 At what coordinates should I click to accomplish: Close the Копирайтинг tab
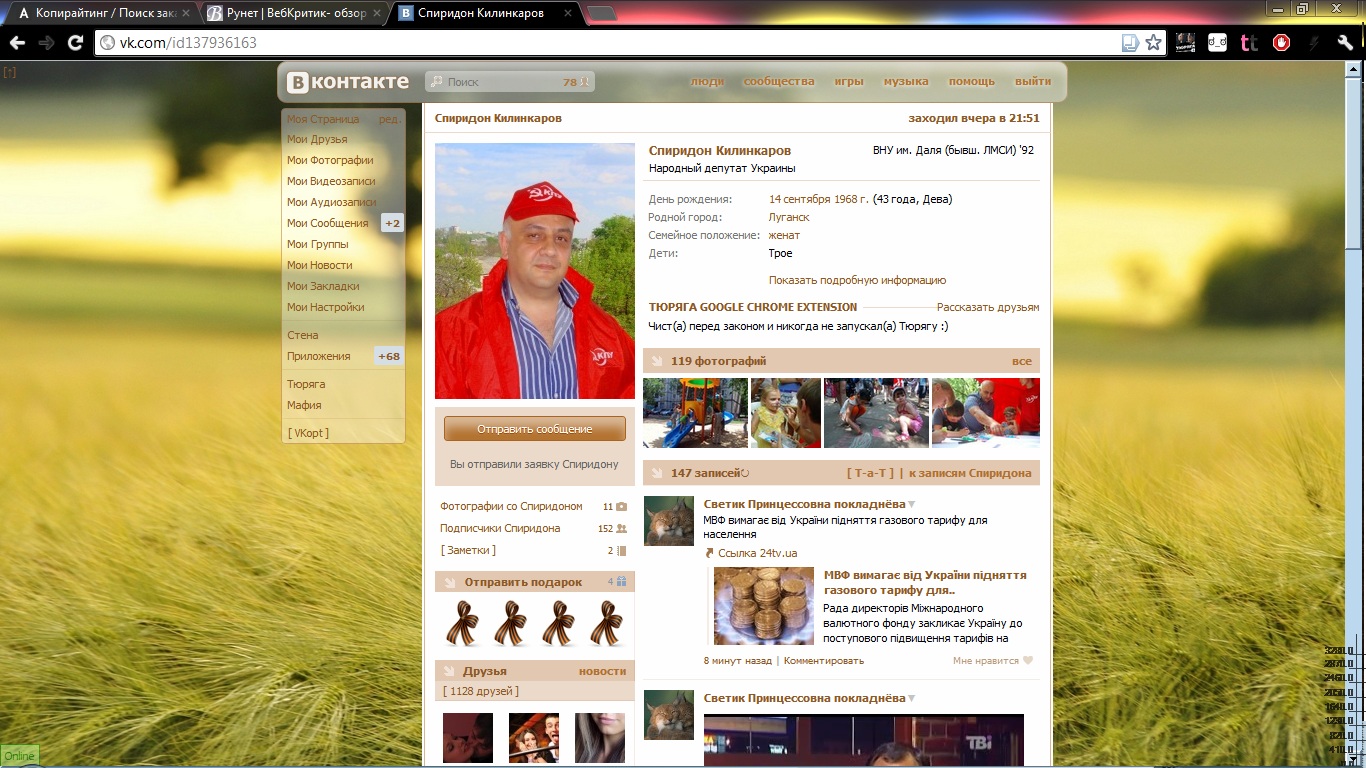pyautogui.click(x=186, y=14)
